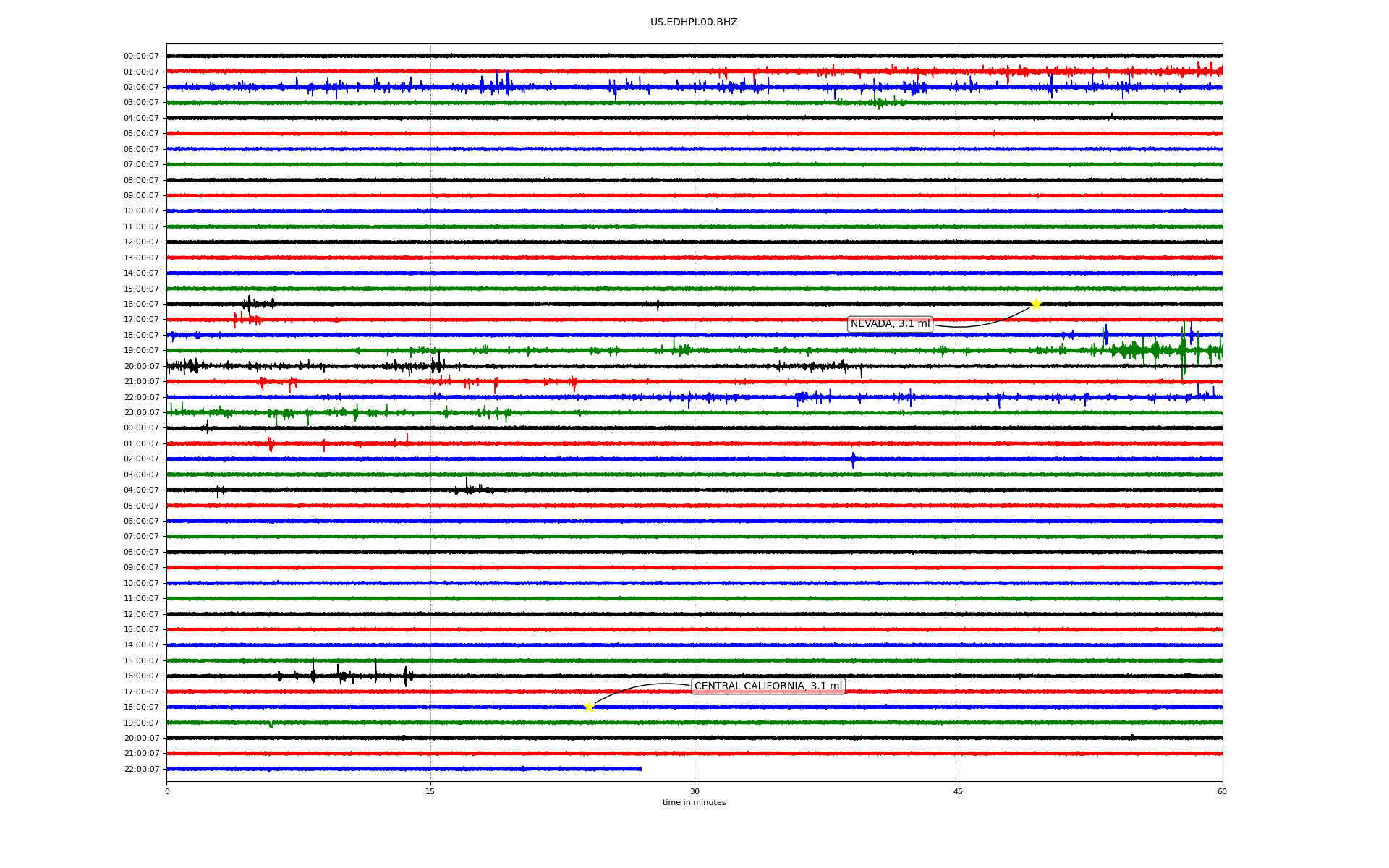Click the large green spike on 19:00:07 trace
The height and width of the screenshot is (868, 1389).
click(x=1184, y=351)
